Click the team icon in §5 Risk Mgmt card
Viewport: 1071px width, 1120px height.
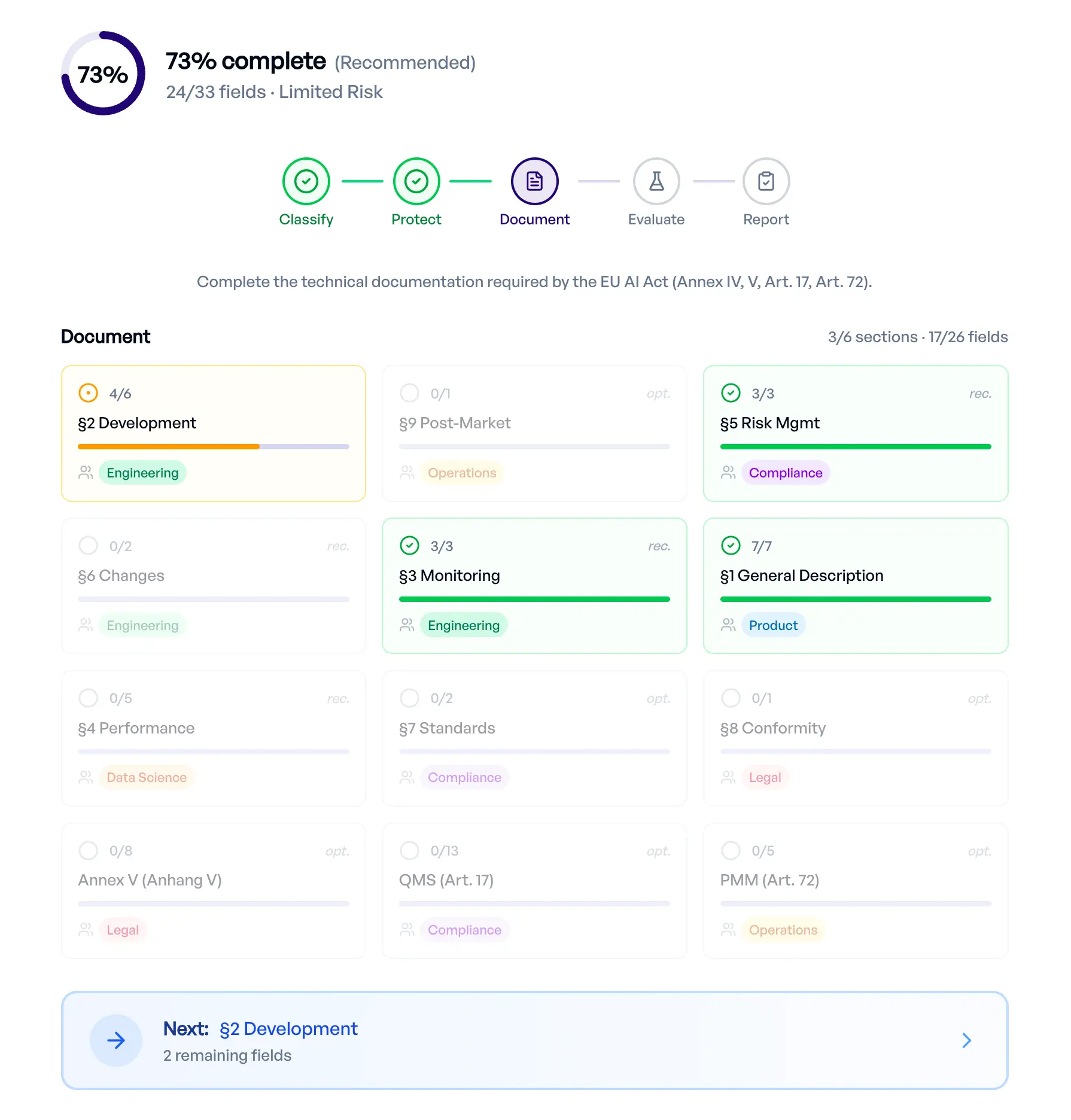point(728,473)
